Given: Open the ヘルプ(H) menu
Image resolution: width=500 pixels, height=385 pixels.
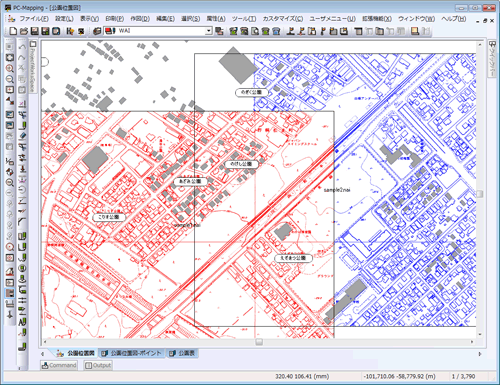Looking at the screenshot, I should [x=454, y=18].
